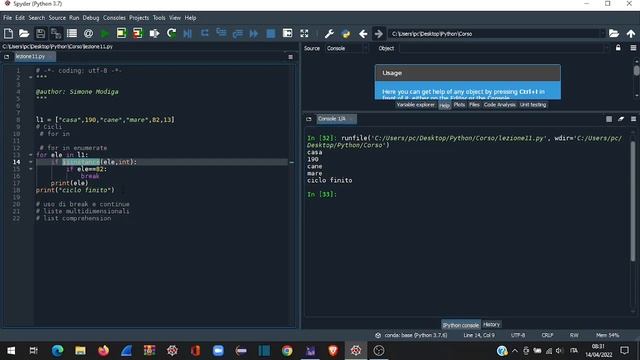The height and width of the screenshot is (360, 640).
Task: Open the Windows Start menu
Action: (11, 351)
